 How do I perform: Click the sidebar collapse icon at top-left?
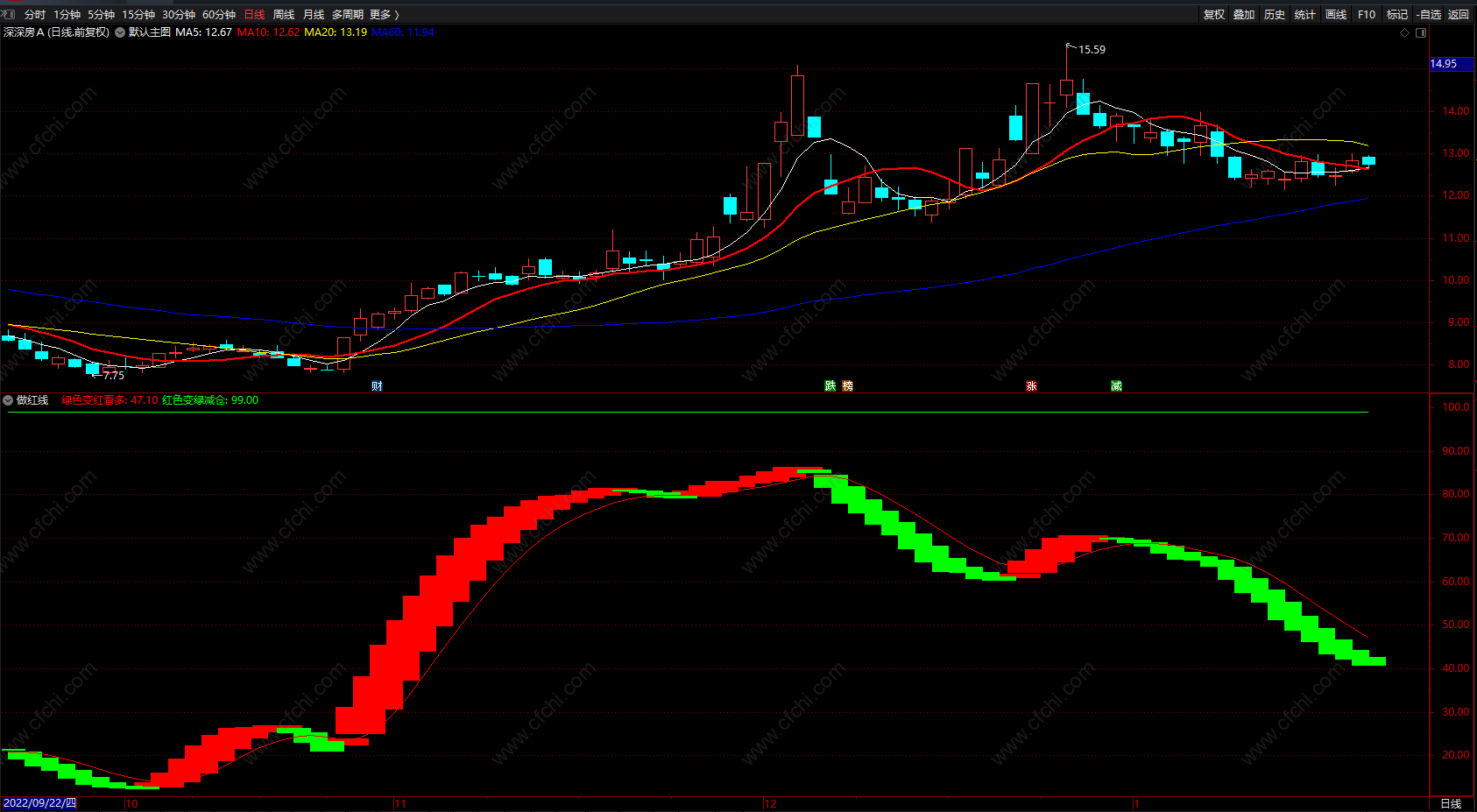(9, 14)
